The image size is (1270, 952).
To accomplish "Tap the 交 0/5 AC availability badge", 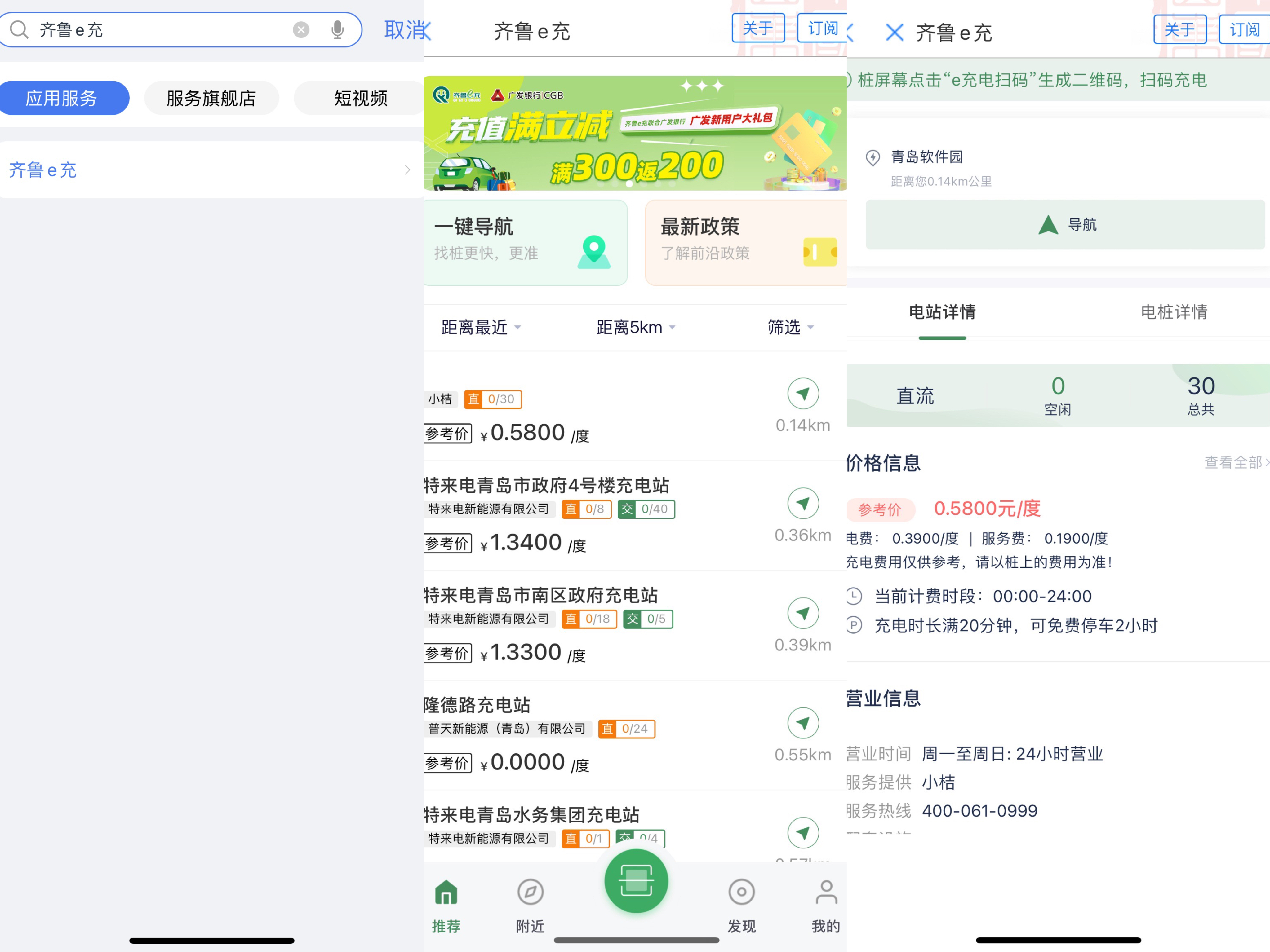I will pyautogui.click(x=648, y=619).
